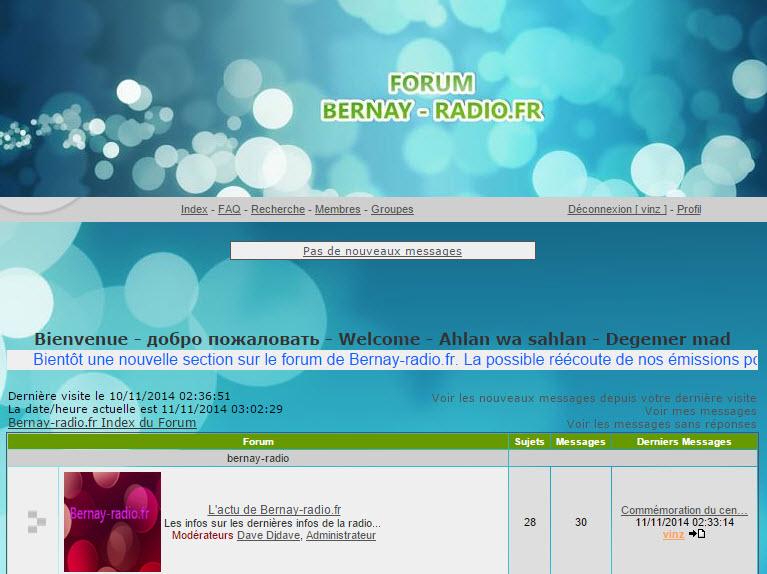This screenshot has width=767, height=574.
Task: Click the Sujets count 28
Action: coord(530,522)
